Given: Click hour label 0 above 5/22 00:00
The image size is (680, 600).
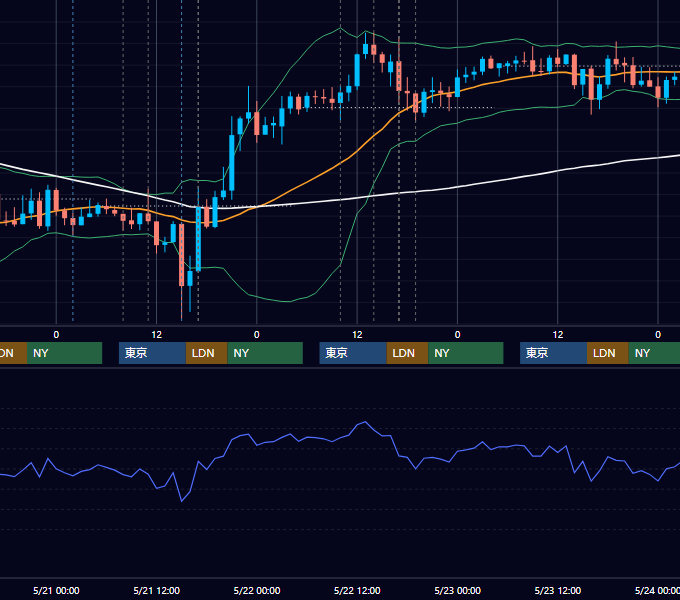Looking at the screenshot, I should (x=257, y=335).
